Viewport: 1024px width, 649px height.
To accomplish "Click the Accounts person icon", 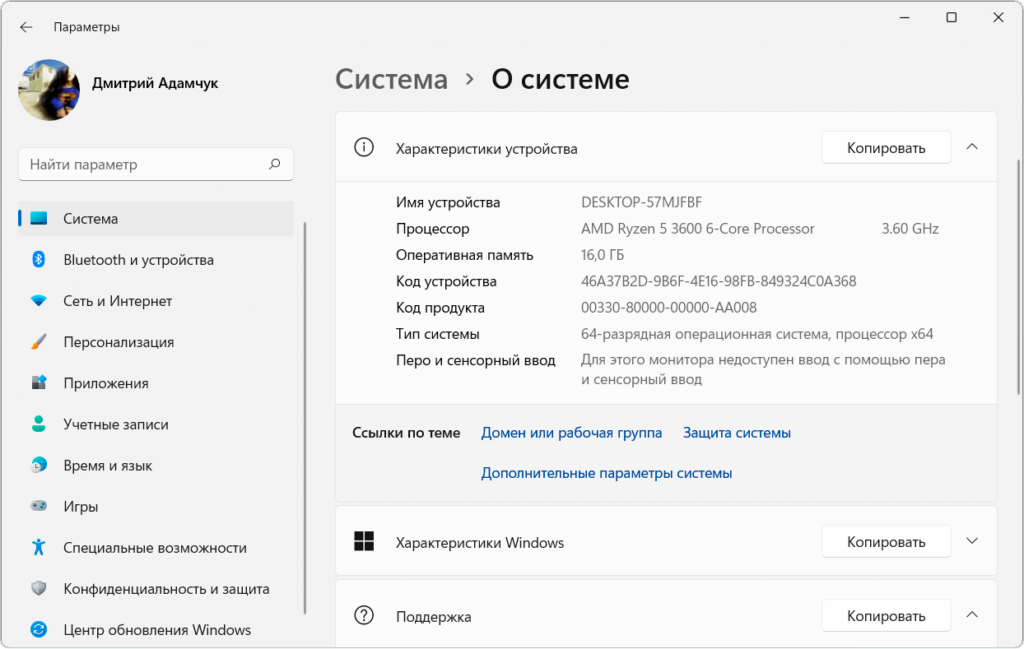I will coord(39,424).
